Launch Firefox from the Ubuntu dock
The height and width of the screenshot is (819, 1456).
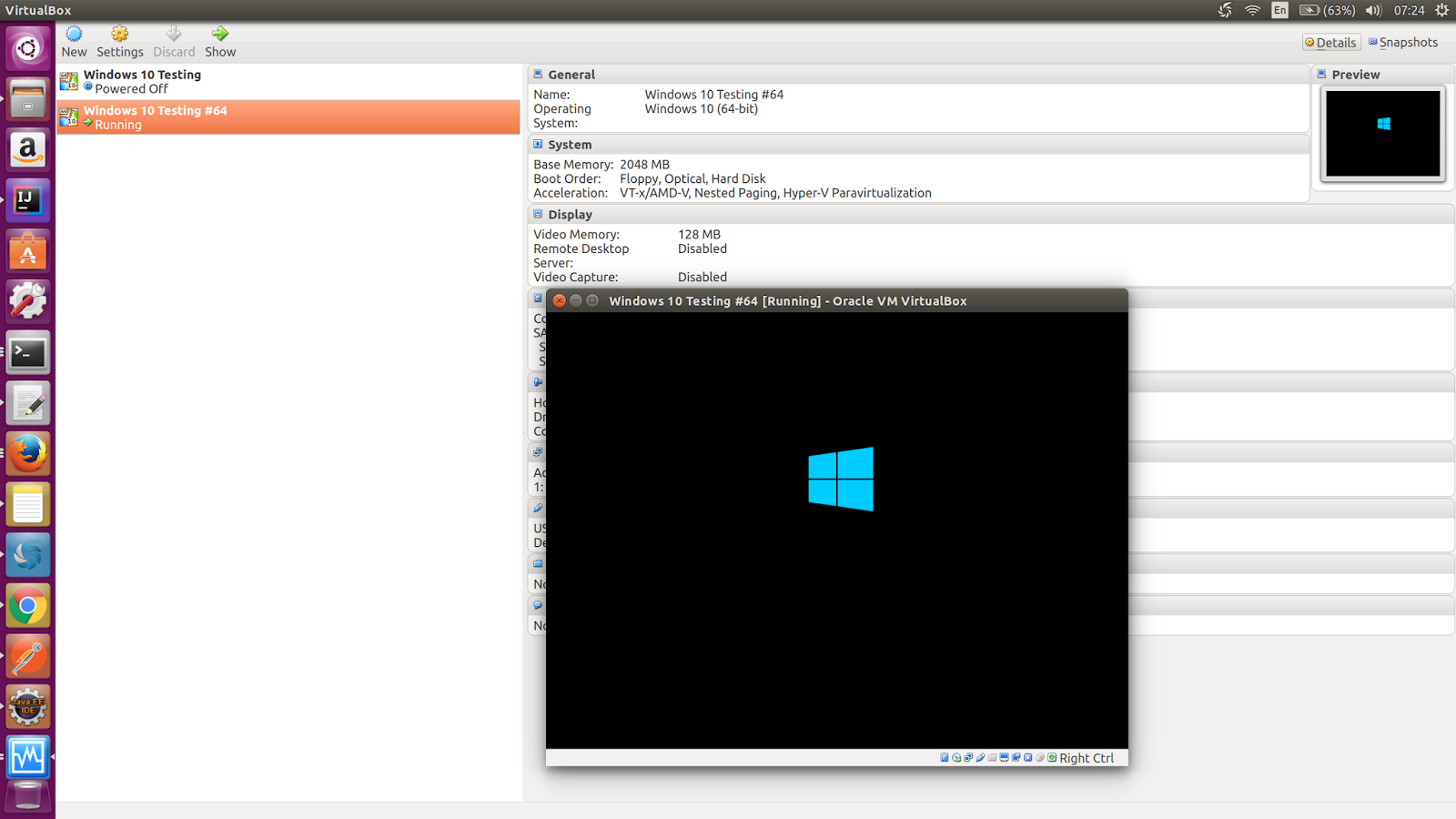pyautogui.click(x=27, y=453)
